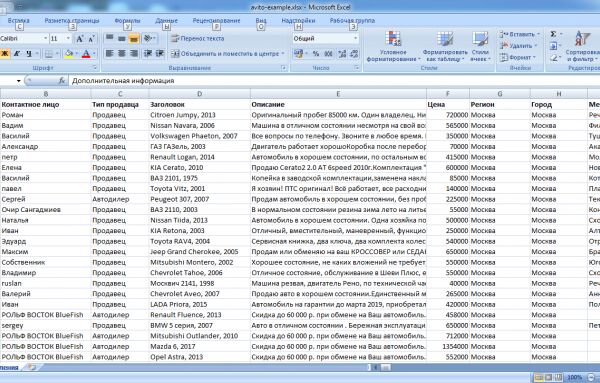Image resolution: width=600 pixels, height=383 pixels.
Task: Click the 100% zoom level
Action: 575,378
